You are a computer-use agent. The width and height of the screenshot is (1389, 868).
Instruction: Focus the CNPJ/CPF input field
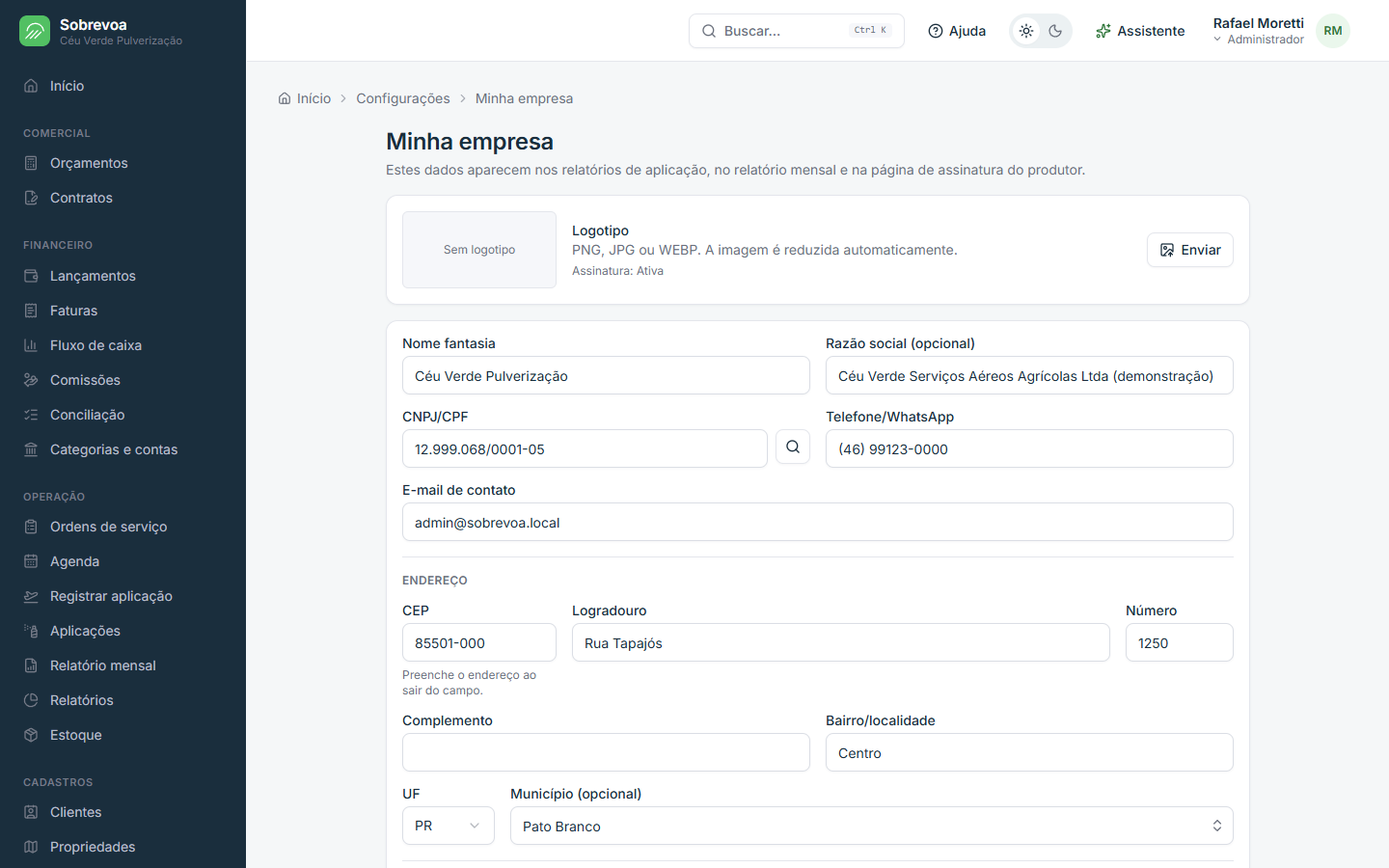585,448
